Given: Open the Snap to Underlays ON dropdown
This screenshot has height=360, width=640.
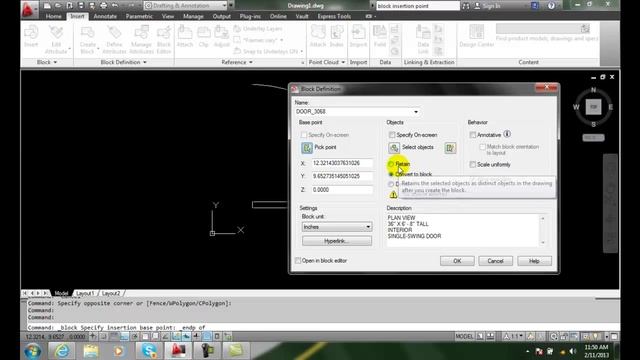Looking at the screenshot, I should (x=302, y=51).
